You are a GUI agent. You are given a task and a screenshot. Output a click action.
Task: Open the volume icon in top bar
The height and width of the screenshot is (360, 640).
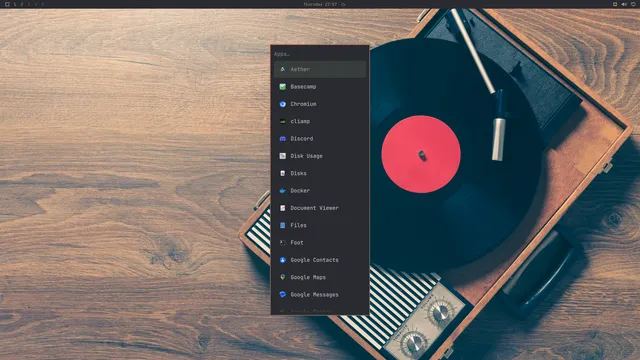coord(624,4)
